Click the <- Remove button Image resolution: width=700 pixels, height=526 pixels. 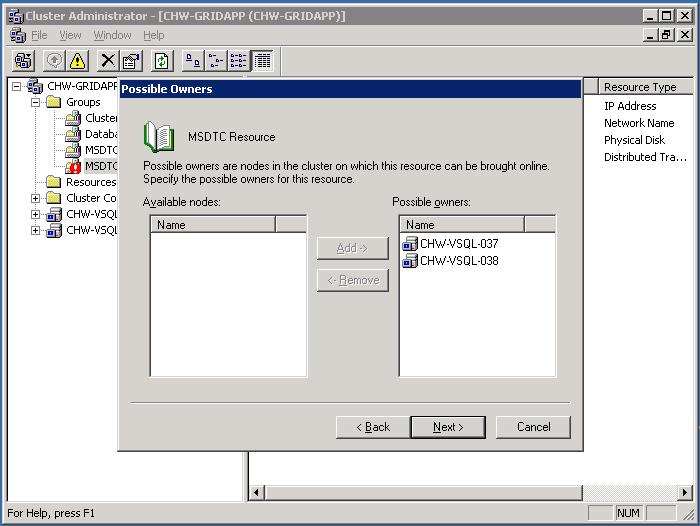coord(352,280)
